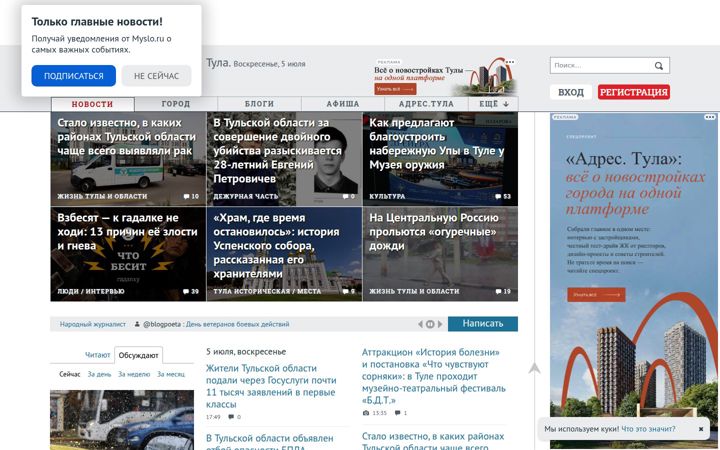Open the rainy cars discussion thumbnail
720x450 pixels.
pos(122,420)
